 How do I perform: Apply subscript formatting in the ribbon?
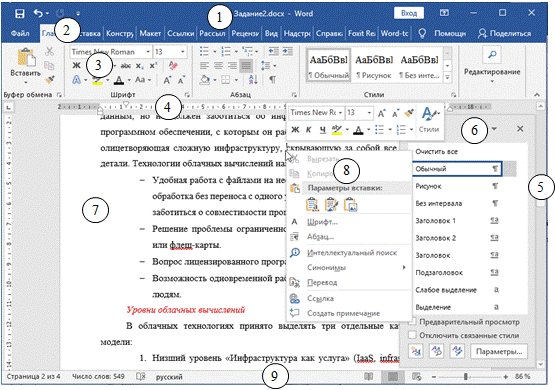tap(140, 66)
